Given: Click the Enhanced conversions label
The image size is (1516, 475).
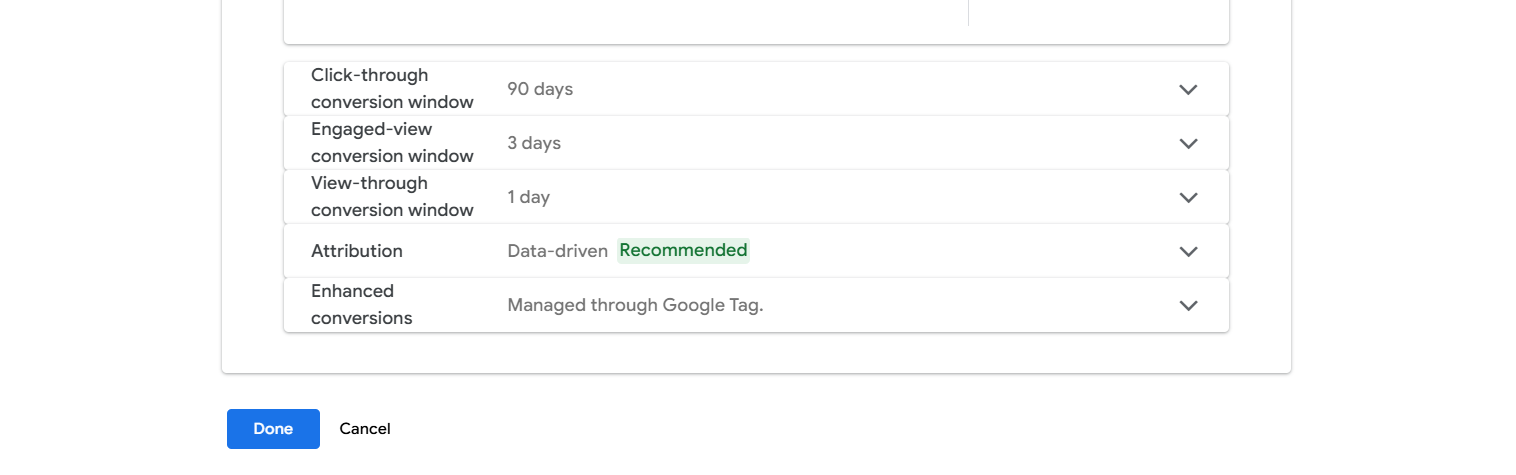Looking at the screenshot, I should tap(362, 305).
